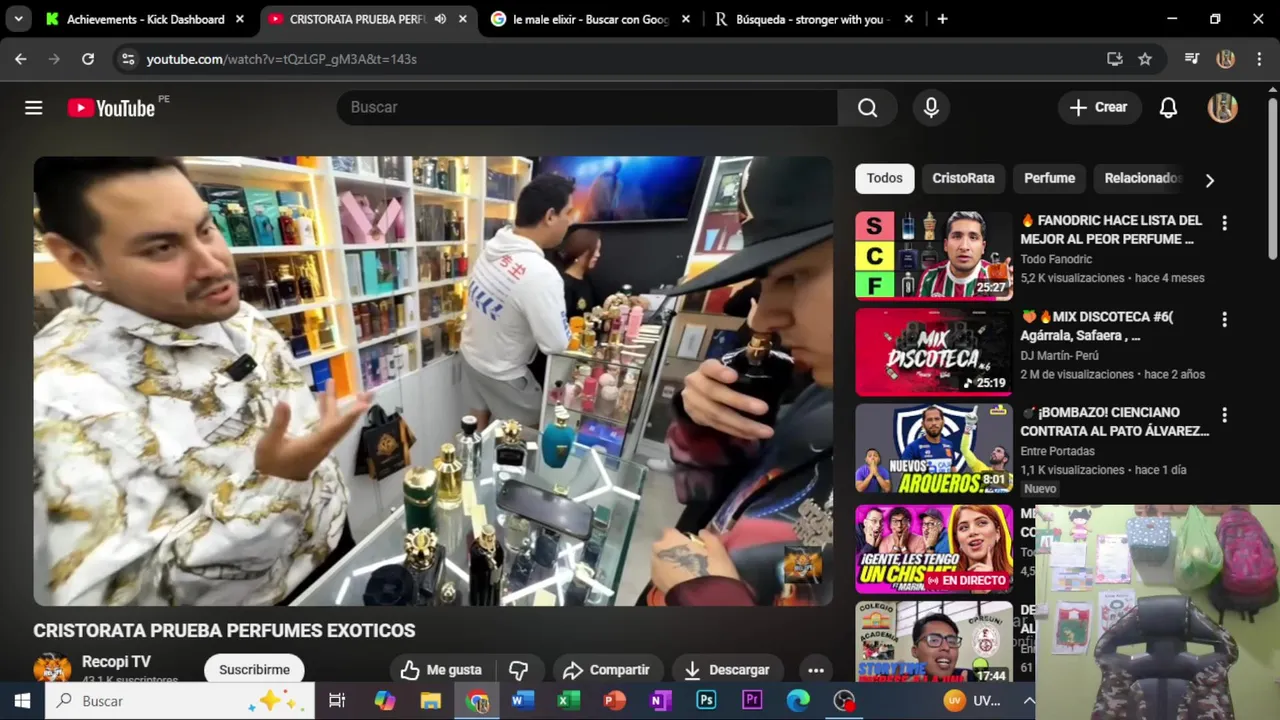Open EN DIRECTO live stream thumbnail
The width and height of the screenshot is (1280, 720).
[934, 548]
